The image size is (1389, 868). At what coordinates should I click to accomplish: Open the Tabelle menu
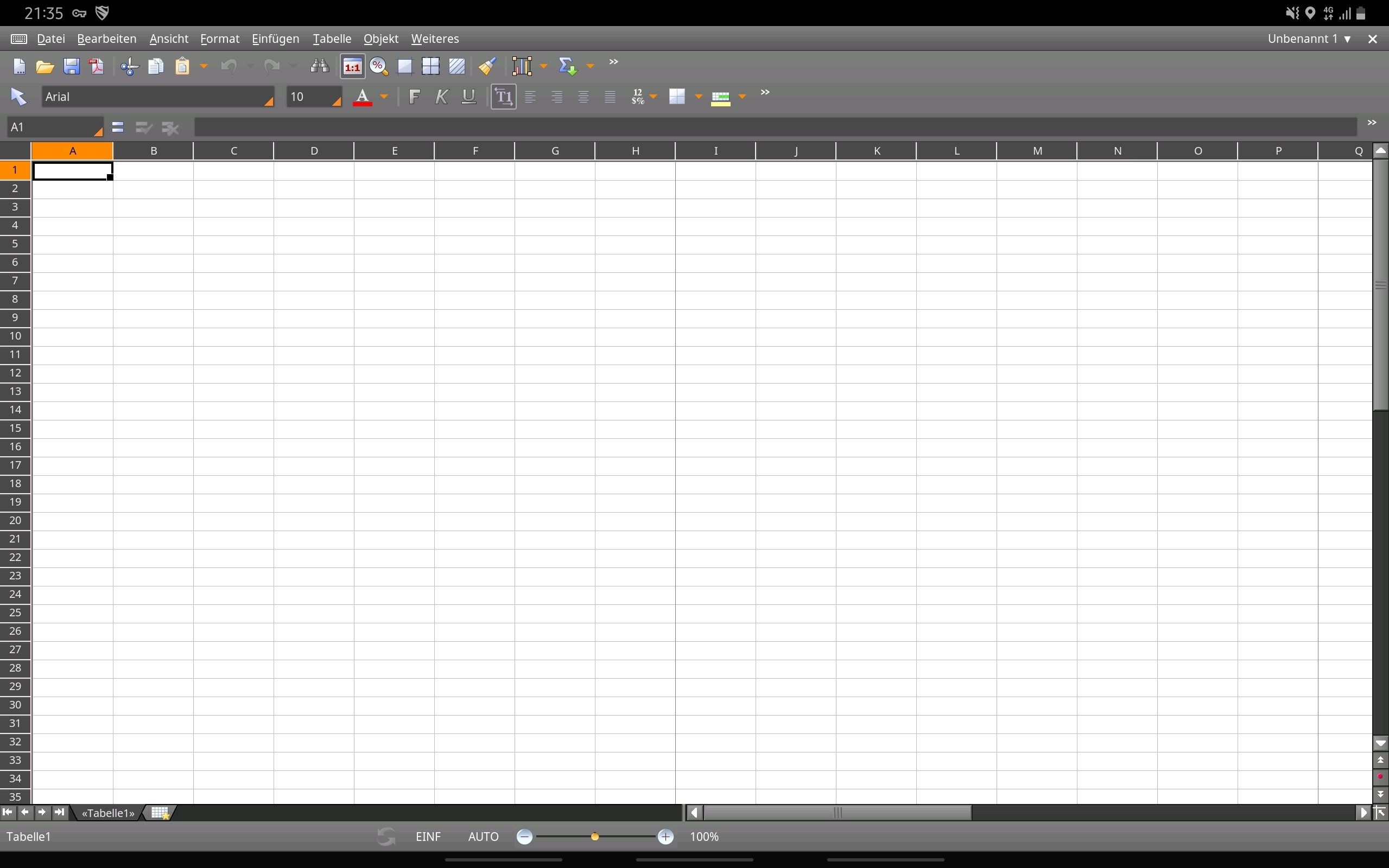pos(332,39)
